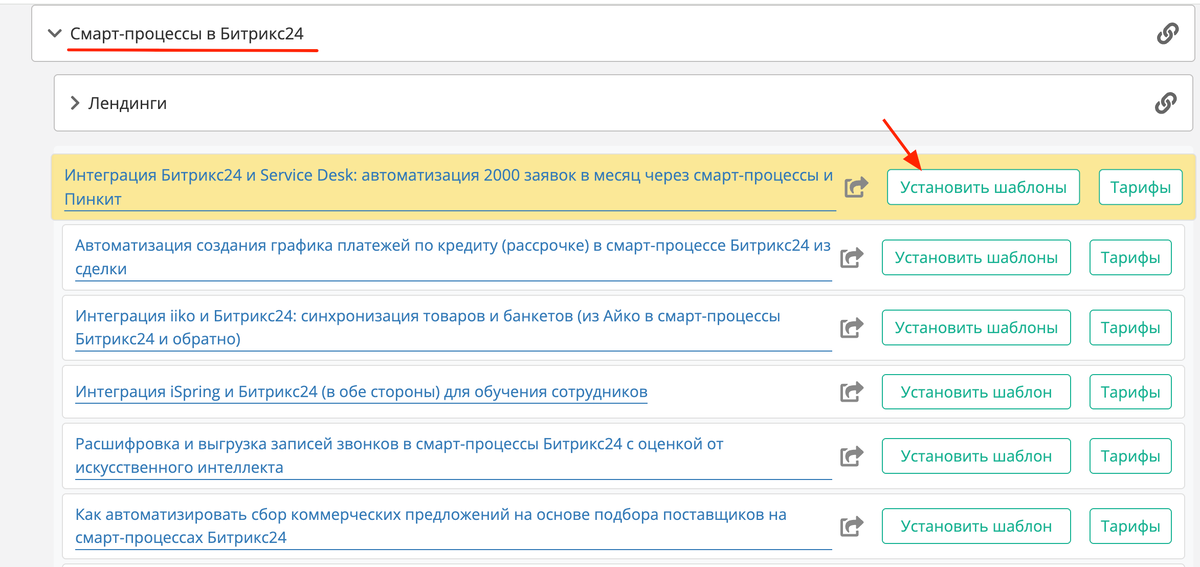Click Тарифы button in коммерческих предложений row
The width and height of the screenshot is (1200, 567).
(x=1129, y=526)
